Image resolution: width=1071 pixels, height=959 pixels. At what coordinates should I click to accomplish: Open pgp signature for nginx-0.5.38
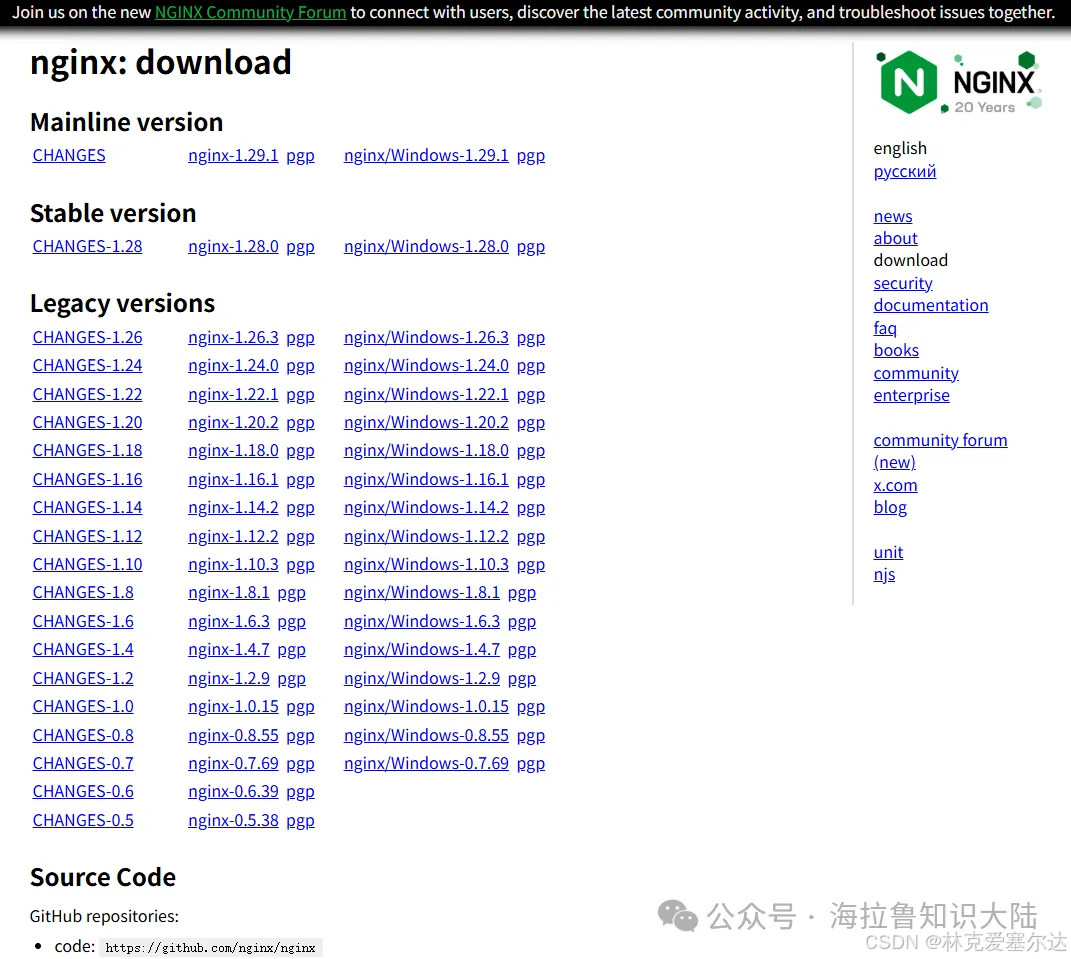pos(301,820)
